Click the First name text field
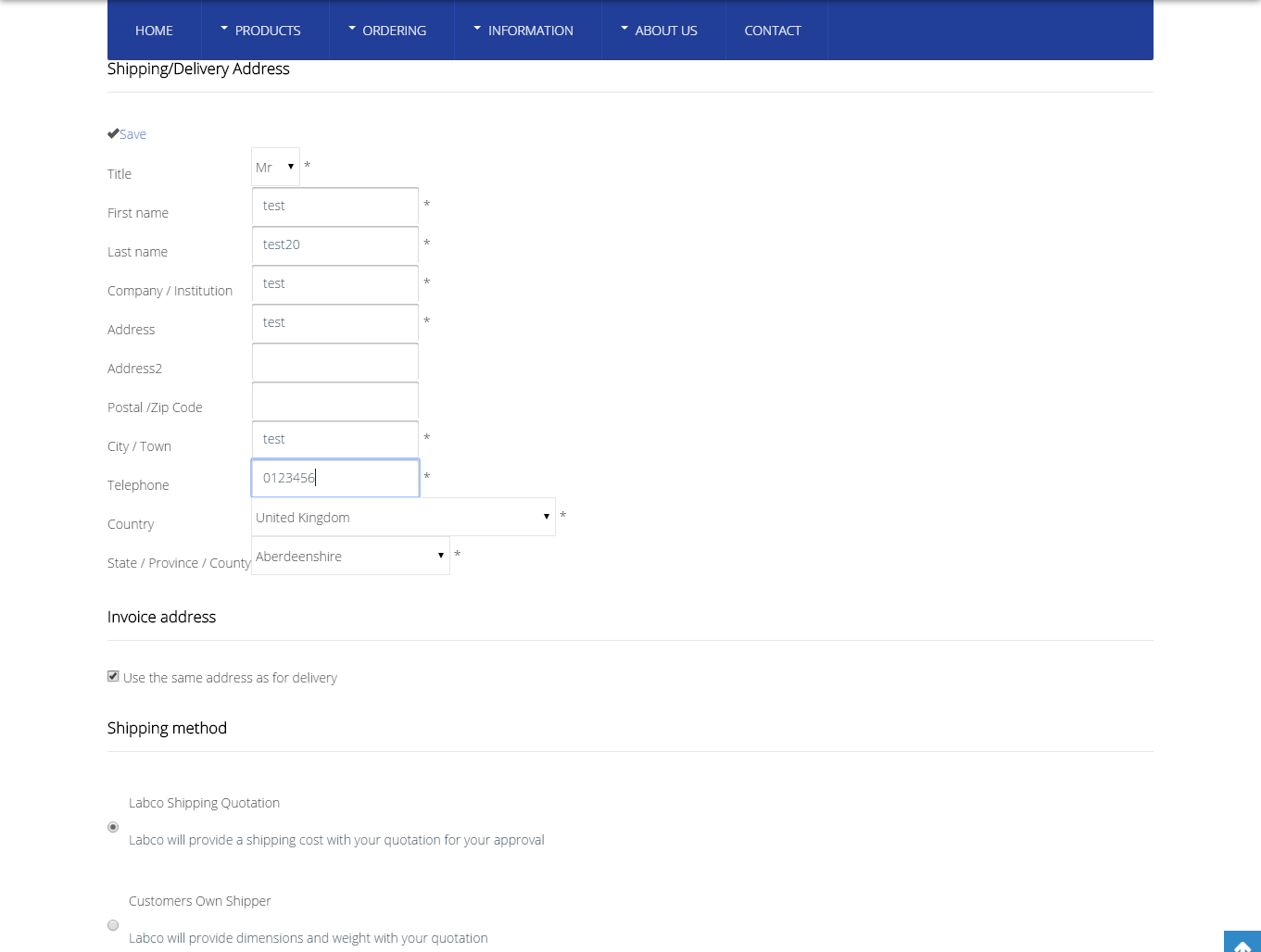Viewport: 1261px width, 952px height. click(335, 207)
